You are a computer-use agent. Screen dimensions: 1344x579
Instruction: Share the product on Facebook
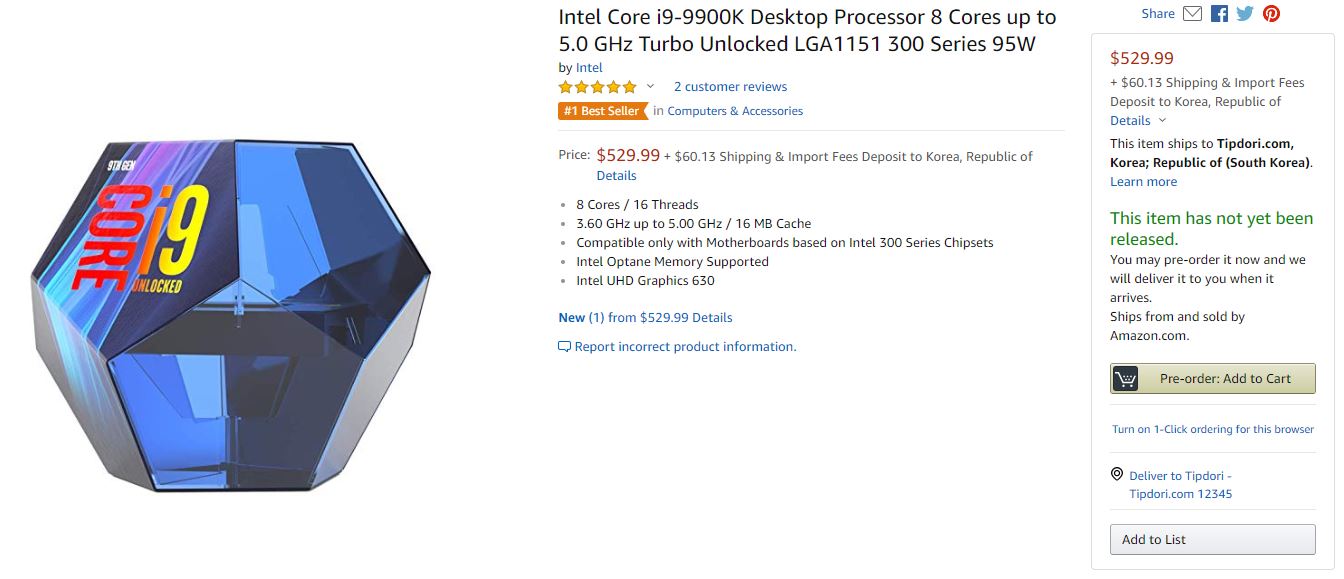pos(1219,14)
